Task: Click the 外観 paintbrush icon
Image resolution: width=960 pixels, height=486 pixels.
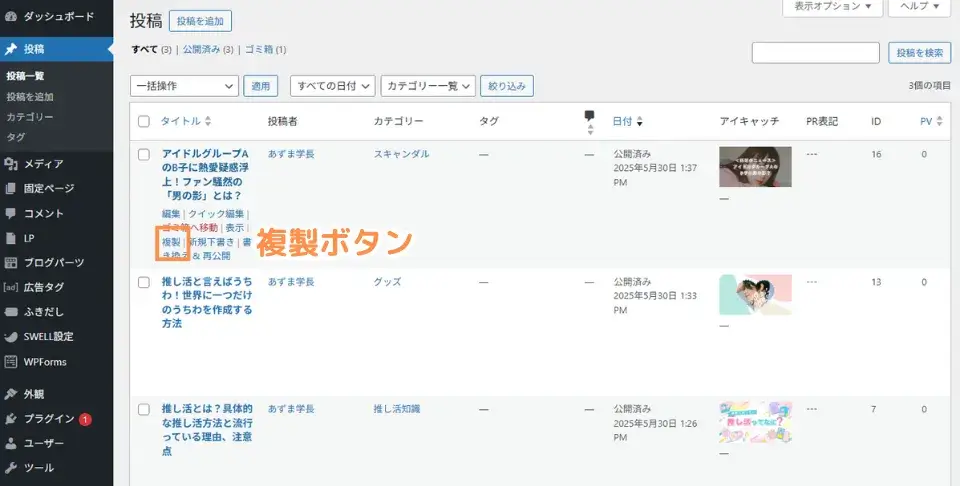Action: [10, 394]
